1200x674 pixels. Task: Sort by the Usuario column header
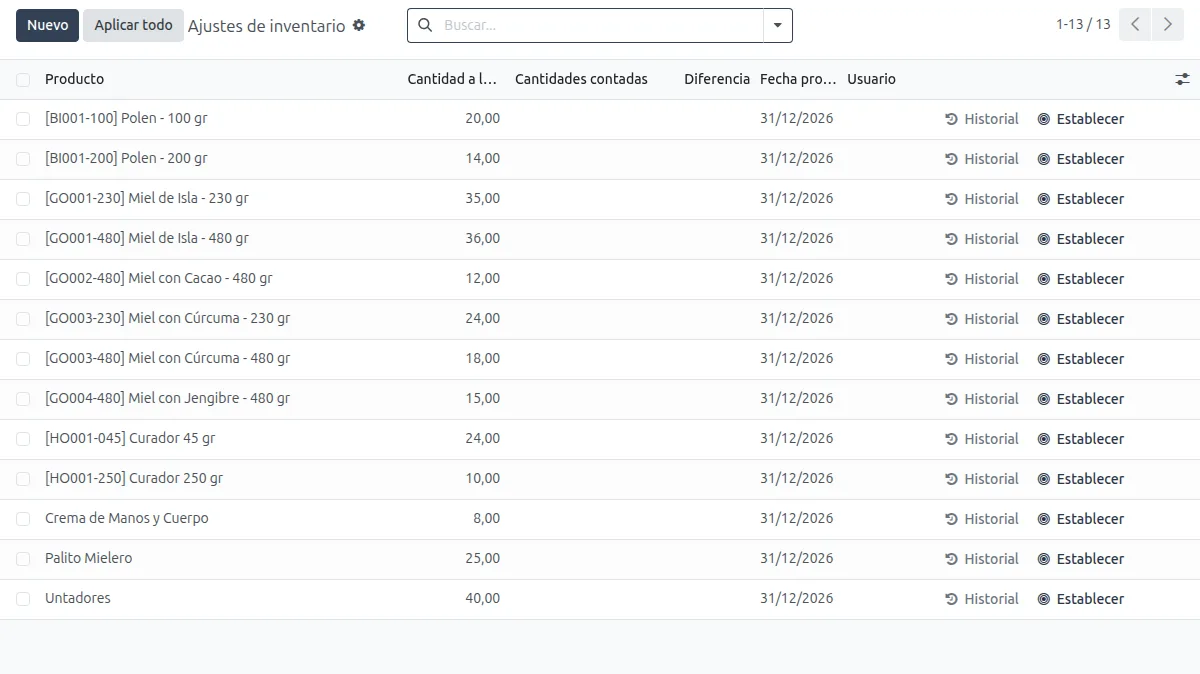871,79
